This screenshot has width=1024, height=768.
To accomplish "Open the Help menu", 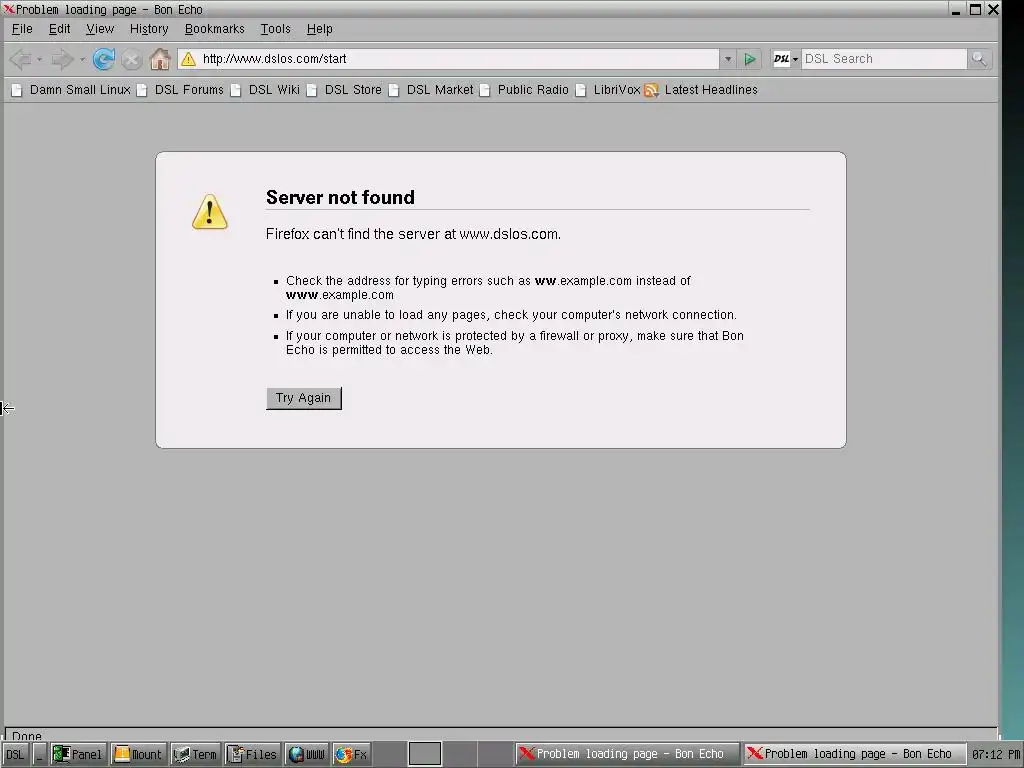I will point(319,29).
